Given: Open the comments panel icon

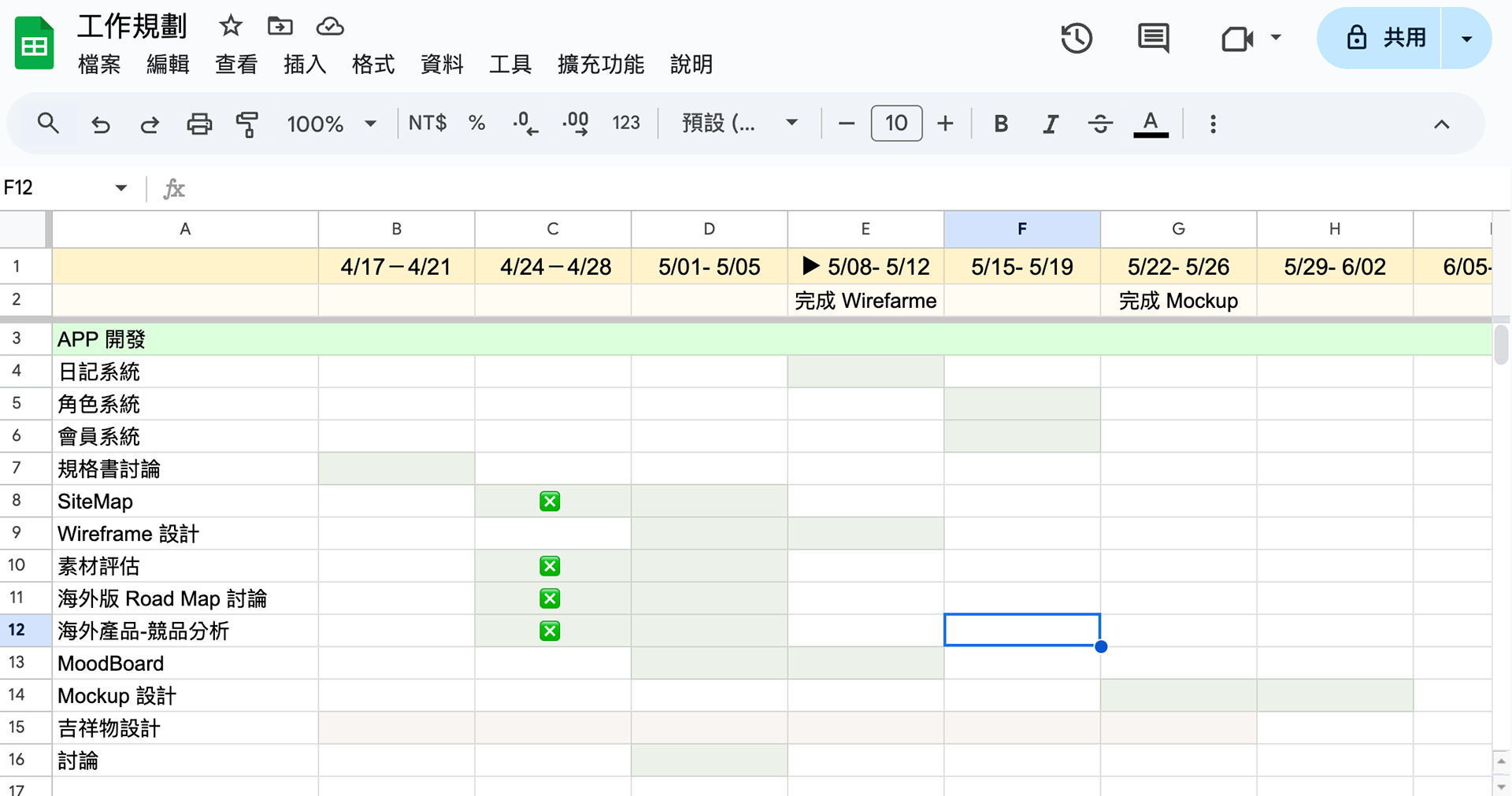Looking at the screenshot, I should click(x=1154, y=38).
